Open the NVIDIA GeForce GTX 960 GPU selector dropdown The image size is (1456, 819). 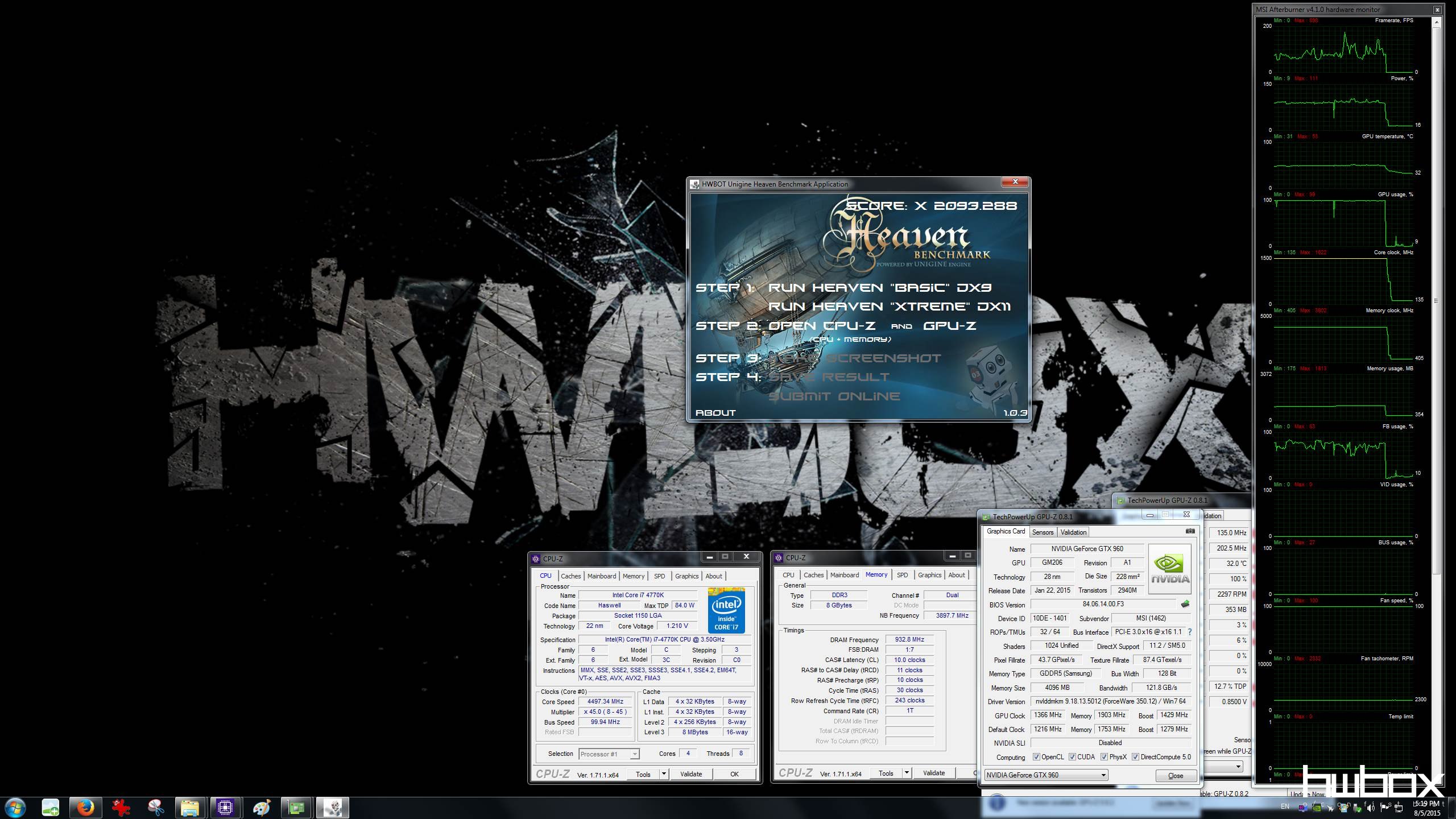coord(1046,775)
